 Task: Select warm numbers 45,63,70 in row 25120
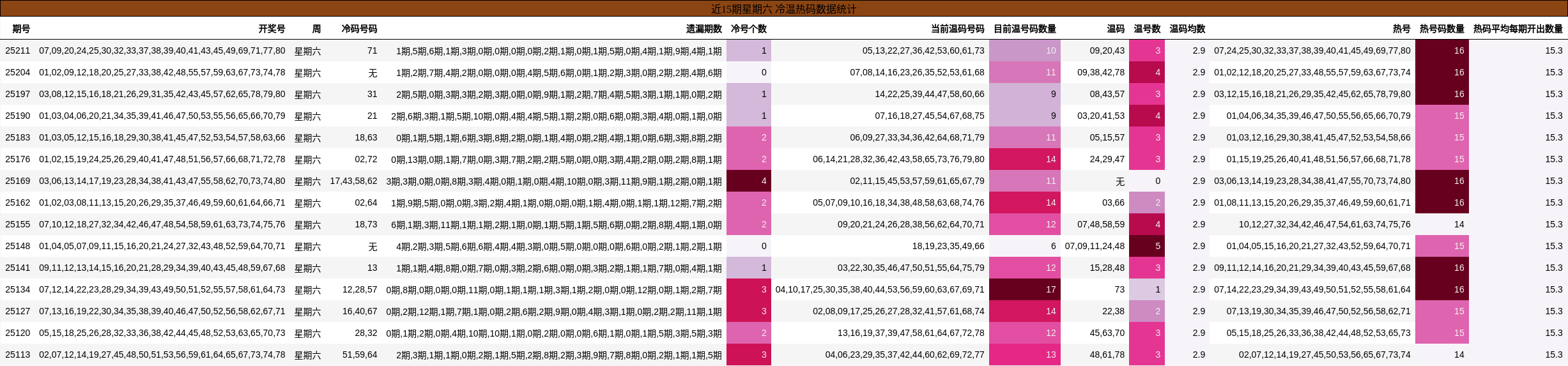pyautogui.click(x=1107, y=333)
